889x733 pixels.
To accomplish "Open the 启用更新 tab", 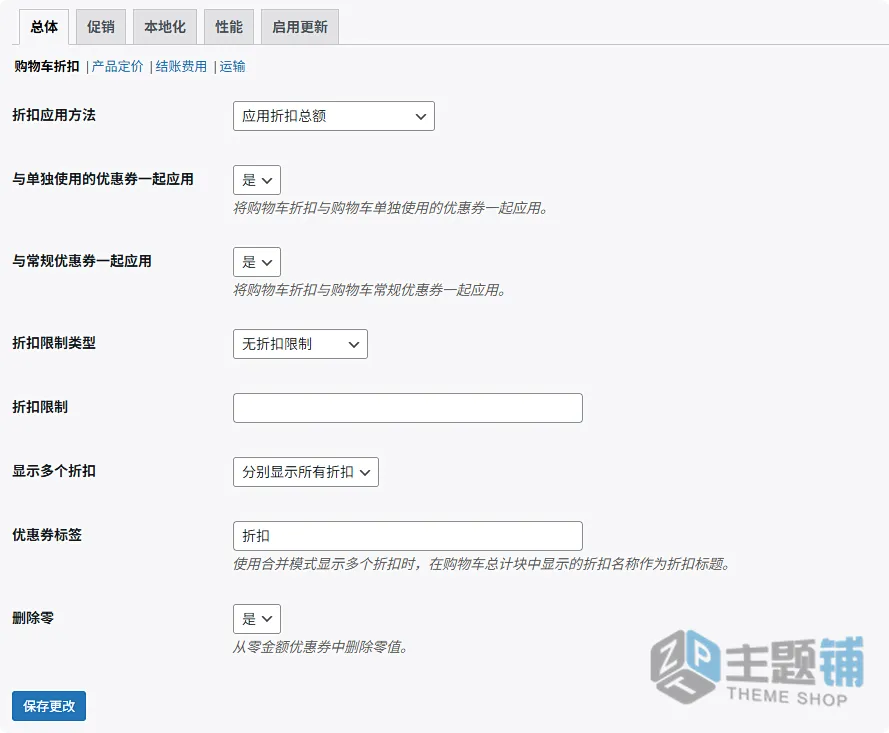I will tap(299, 27).
